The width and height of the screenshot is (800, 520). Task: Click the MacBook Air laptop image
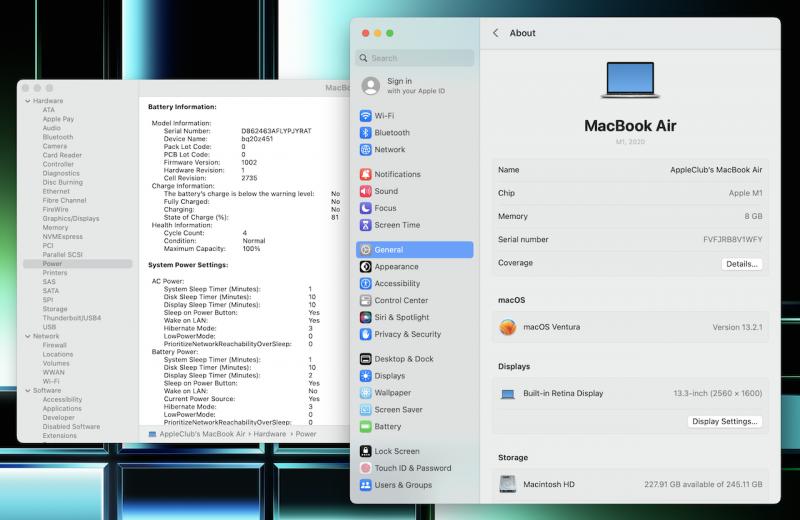[630, 80]
